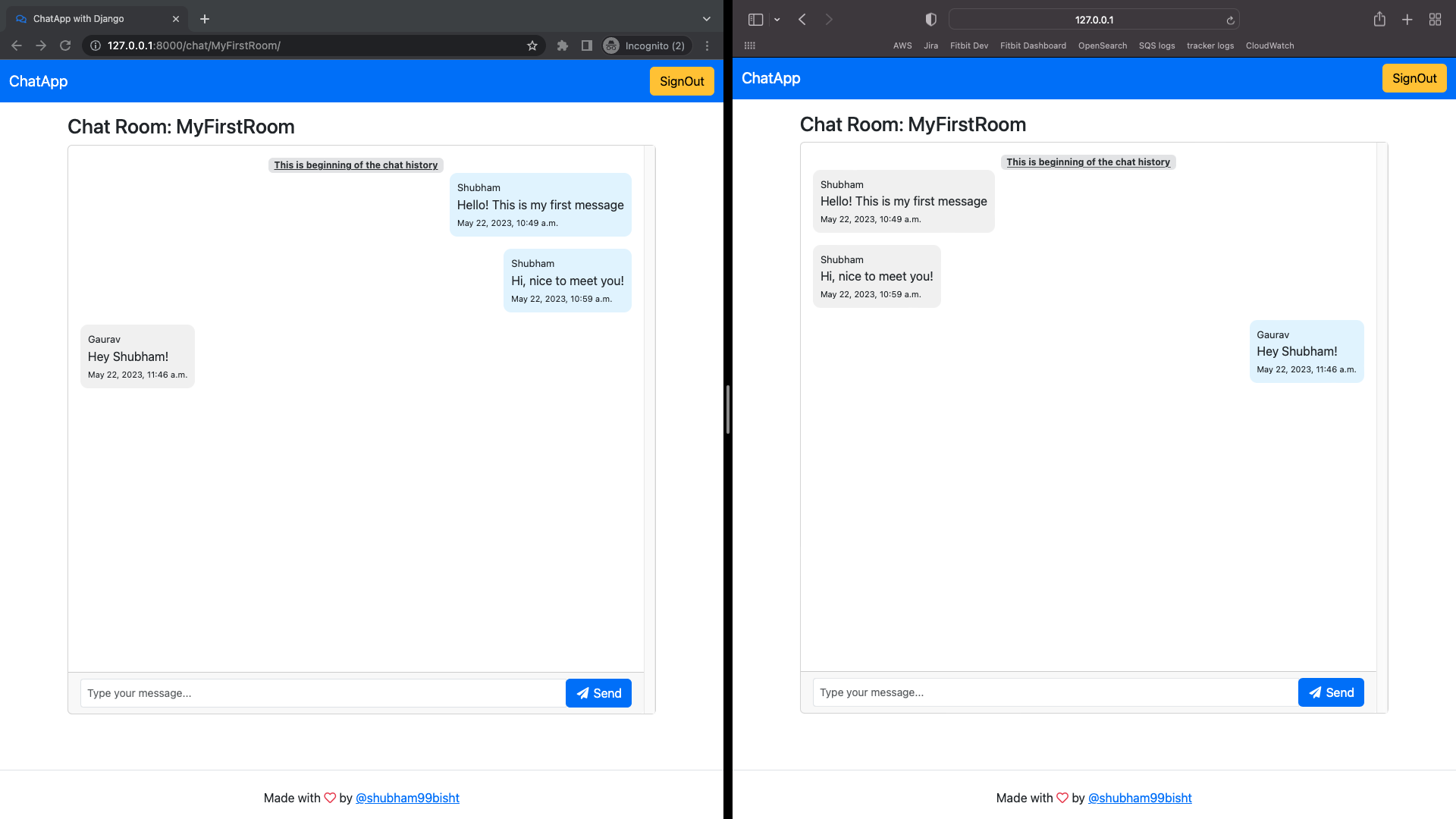Screen dimensions: 1456x819
Task: Open Chrome tab search chevron
Action: click(707, 19)
